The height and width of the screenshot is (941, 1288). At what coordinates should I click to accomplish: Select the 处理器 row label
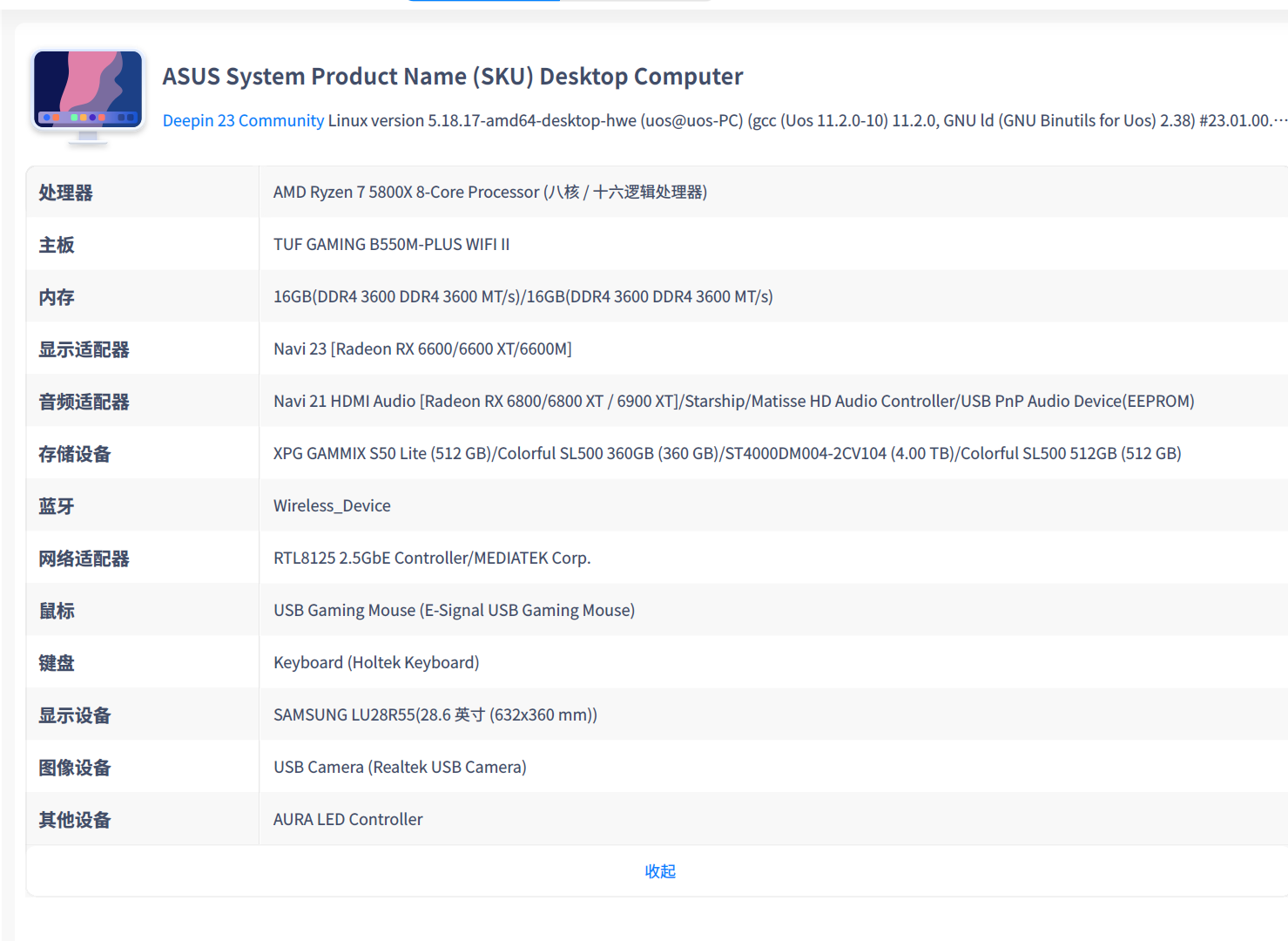(65, 193)
